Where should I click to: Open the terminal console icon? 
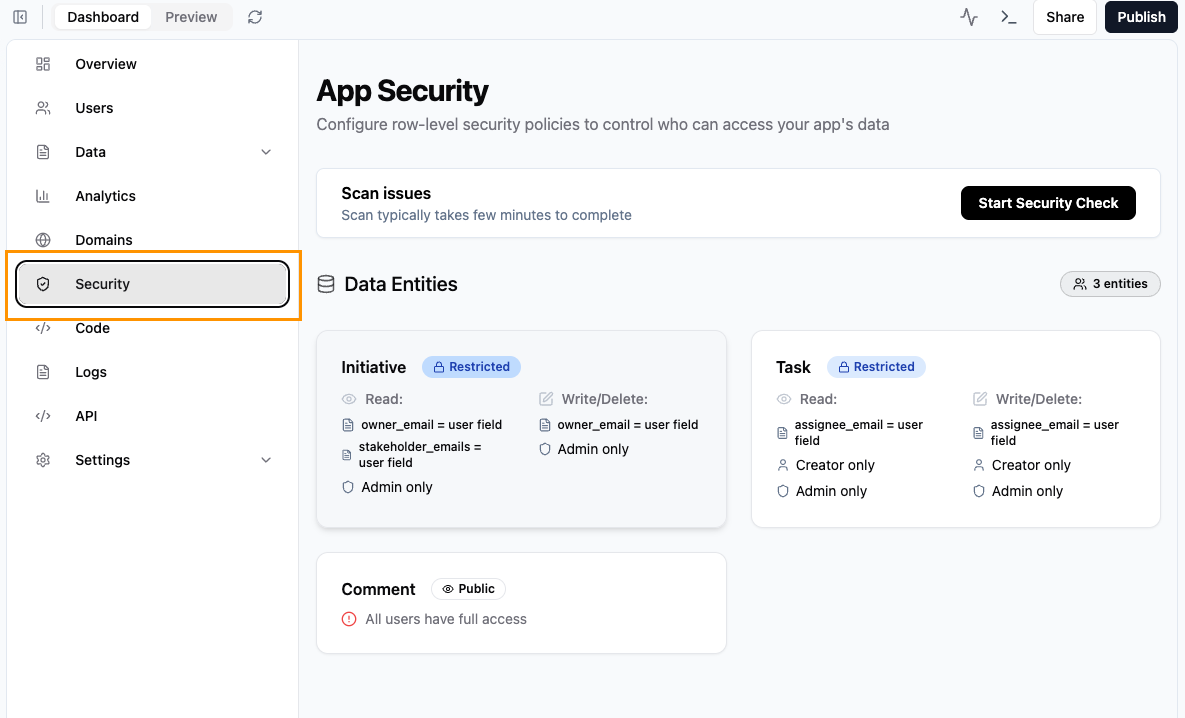point(1008,17)
